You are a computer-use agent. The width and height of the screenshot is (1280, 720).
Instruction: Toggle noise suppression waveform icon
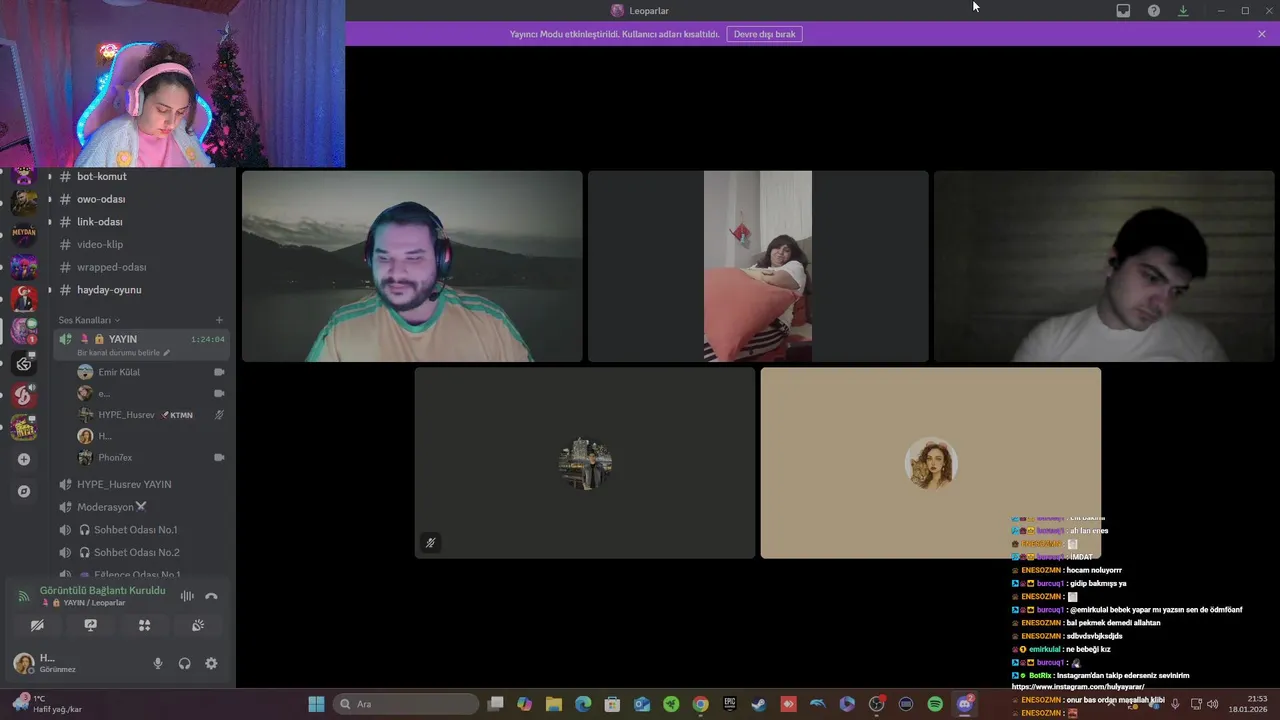pyautogui.click(x=187, y=596)
